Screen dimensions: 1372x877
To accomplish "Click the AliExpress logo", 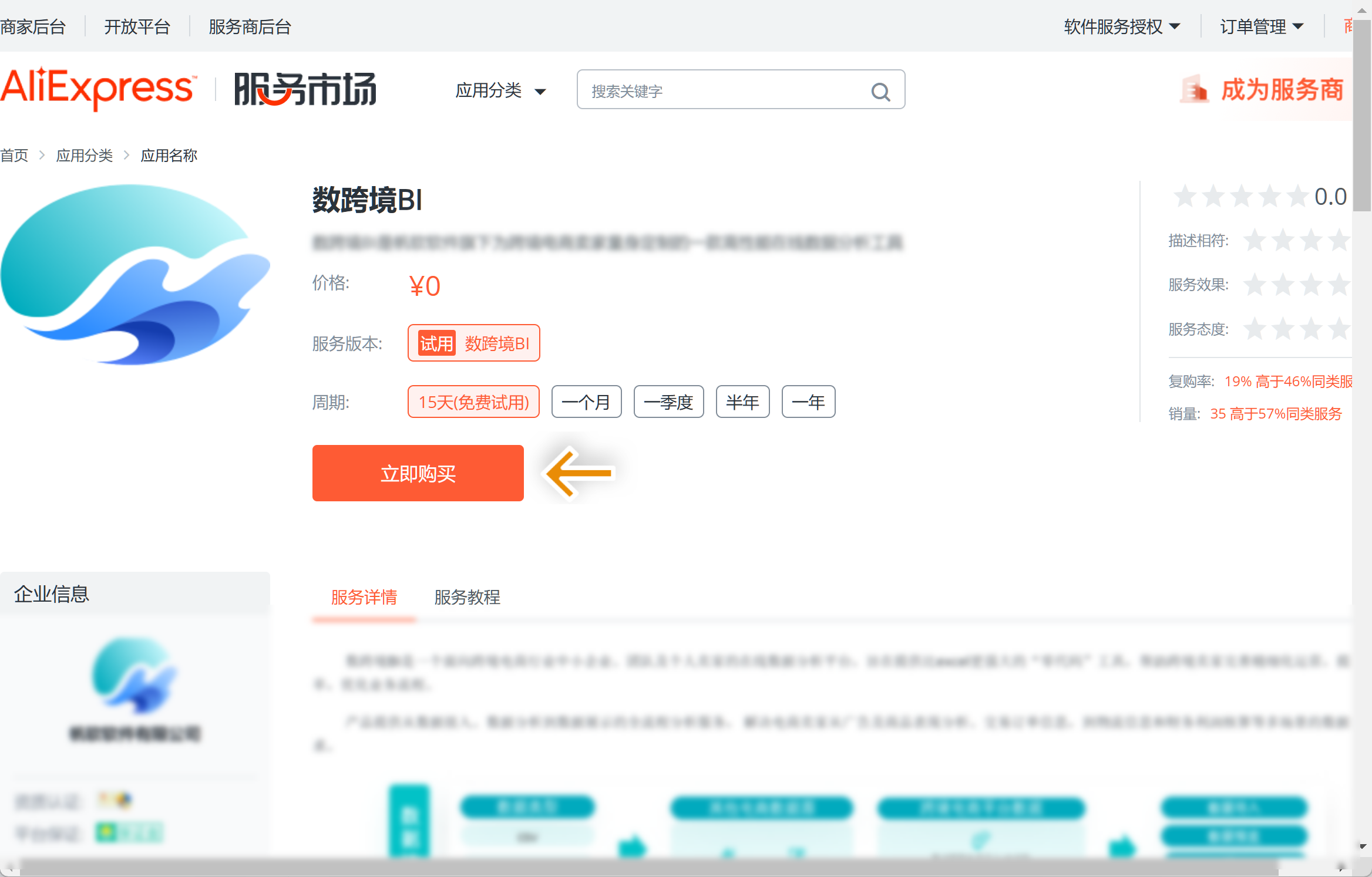I will (97, 88).
